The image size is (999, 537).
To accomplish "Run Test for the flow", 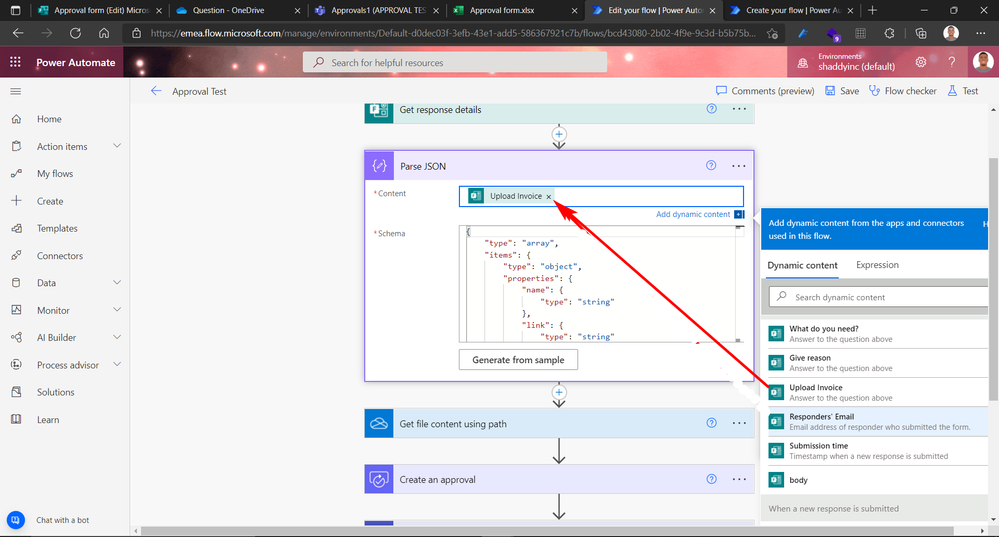I will point(963,91).
